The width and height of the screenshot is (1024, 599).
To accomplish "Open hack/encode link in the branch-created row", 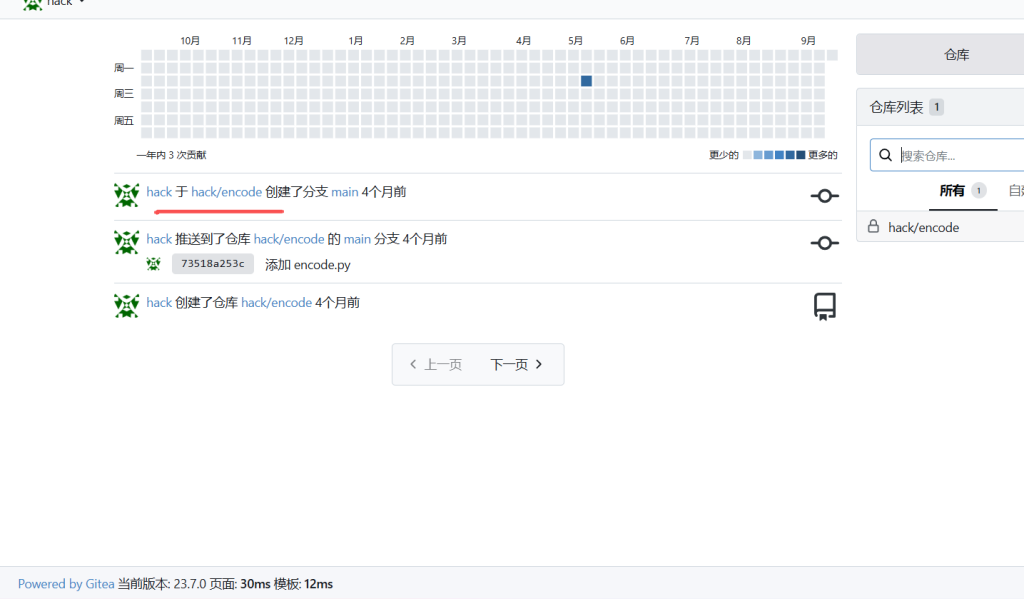I will (x=226, y=192).
